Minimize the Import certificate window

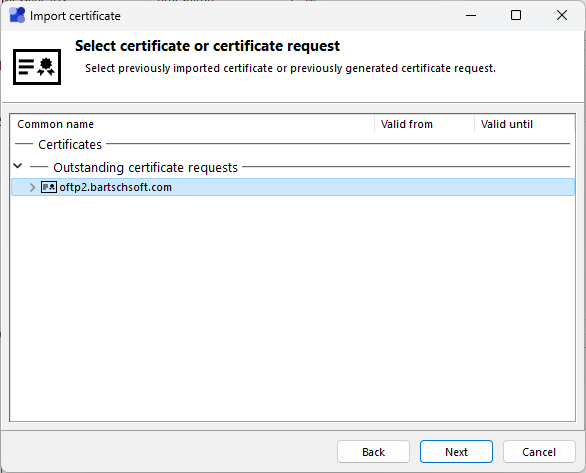pos(471,15)
